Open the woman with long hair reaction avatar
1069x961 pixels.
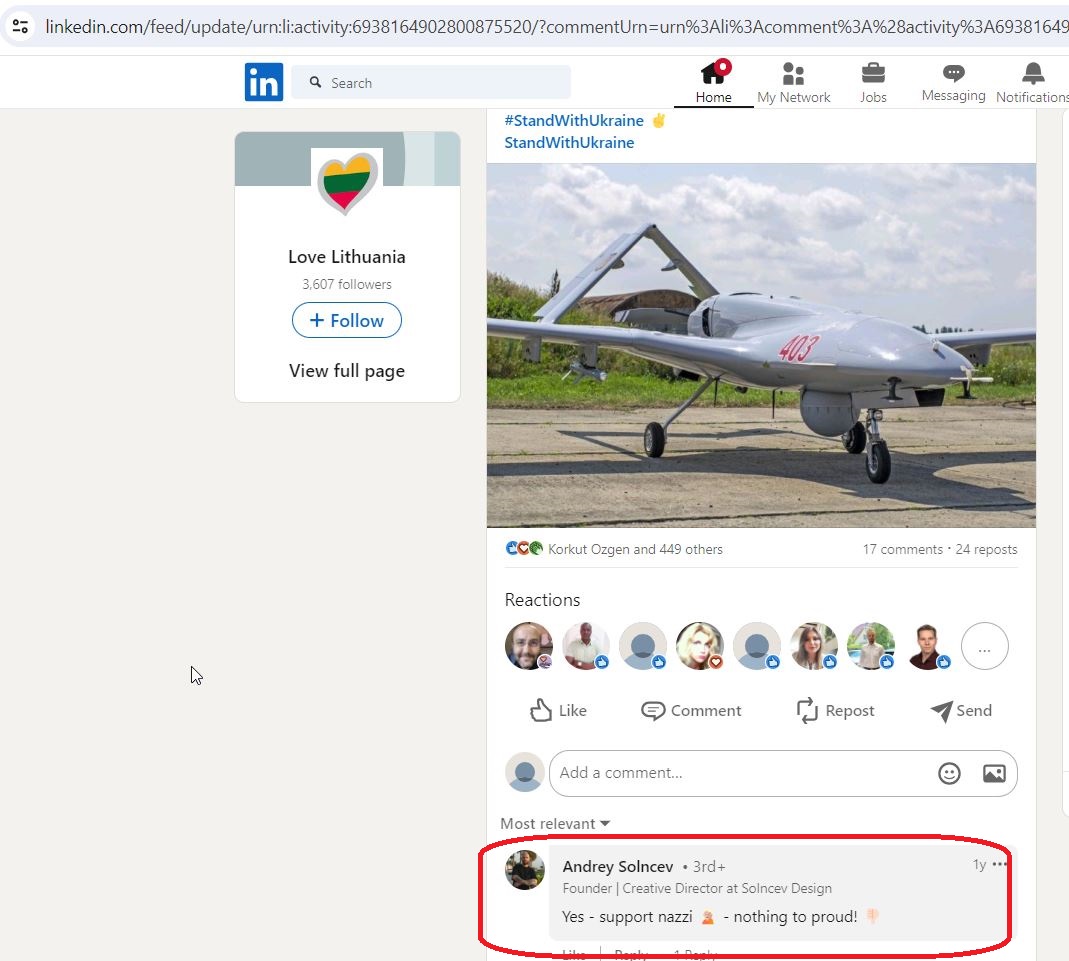(813, 646)
